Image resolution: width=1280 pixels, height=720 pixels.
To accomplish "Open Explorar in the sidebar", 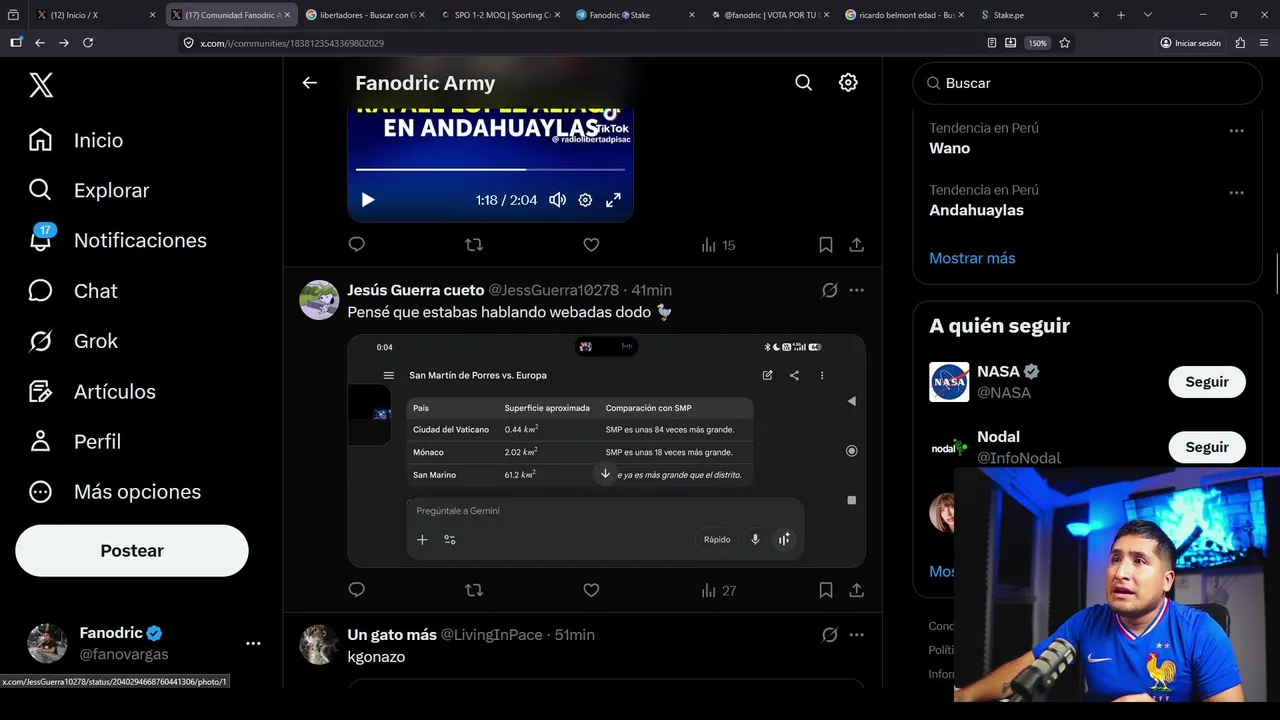I will [89, 190].
